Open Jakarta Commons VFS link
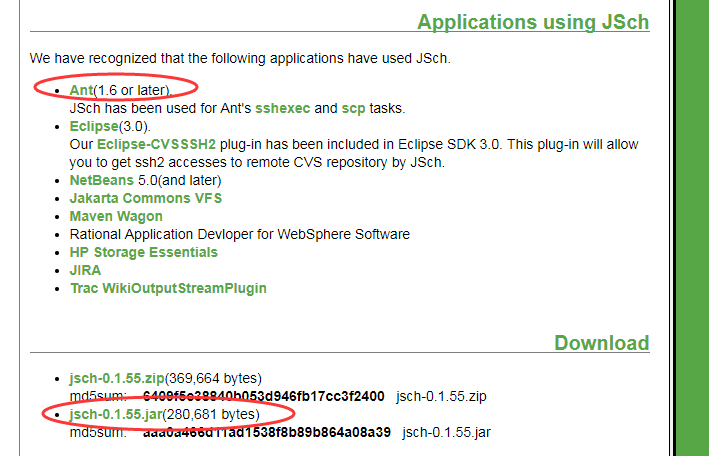The image size is (709, 456). (146, 198)
